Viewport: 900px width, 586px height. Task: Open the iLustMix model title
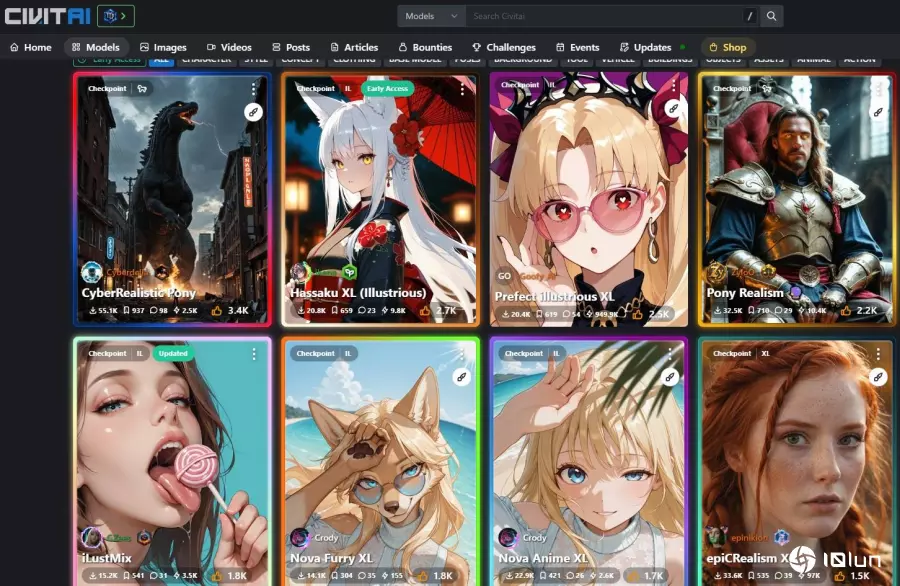tap(106, 558)
